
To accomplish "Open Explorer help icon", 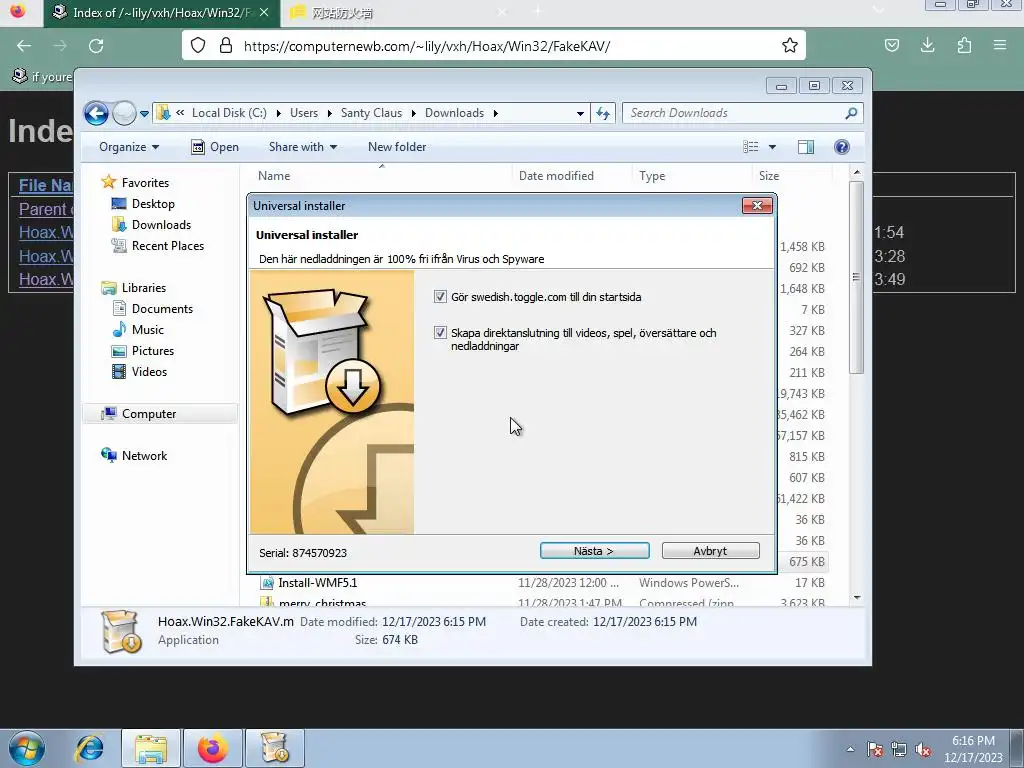I will [842, 147].
